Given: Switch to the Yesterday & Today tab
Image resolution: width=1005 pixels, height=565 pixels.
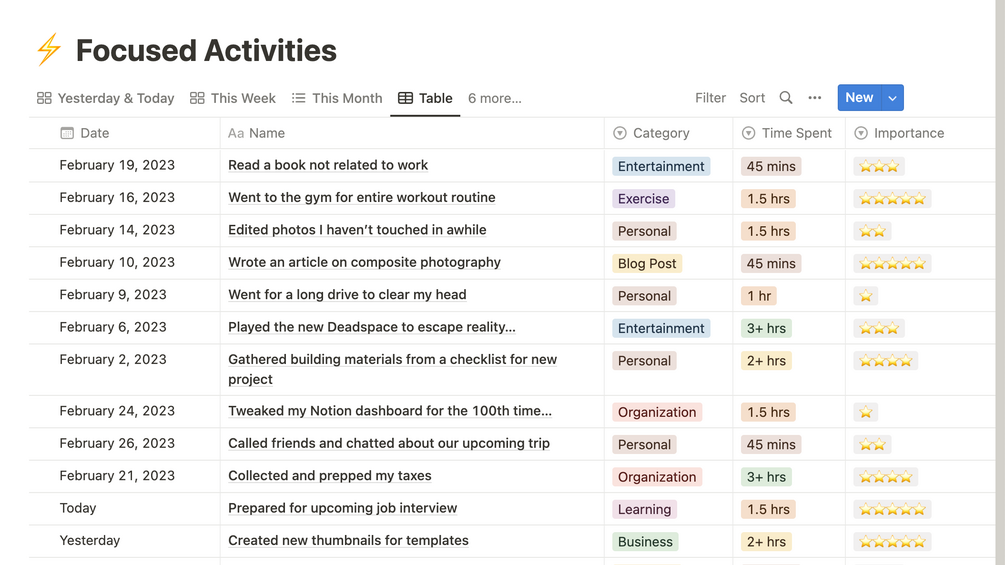Looking at the screenshot, I should (x=105, y=98).
